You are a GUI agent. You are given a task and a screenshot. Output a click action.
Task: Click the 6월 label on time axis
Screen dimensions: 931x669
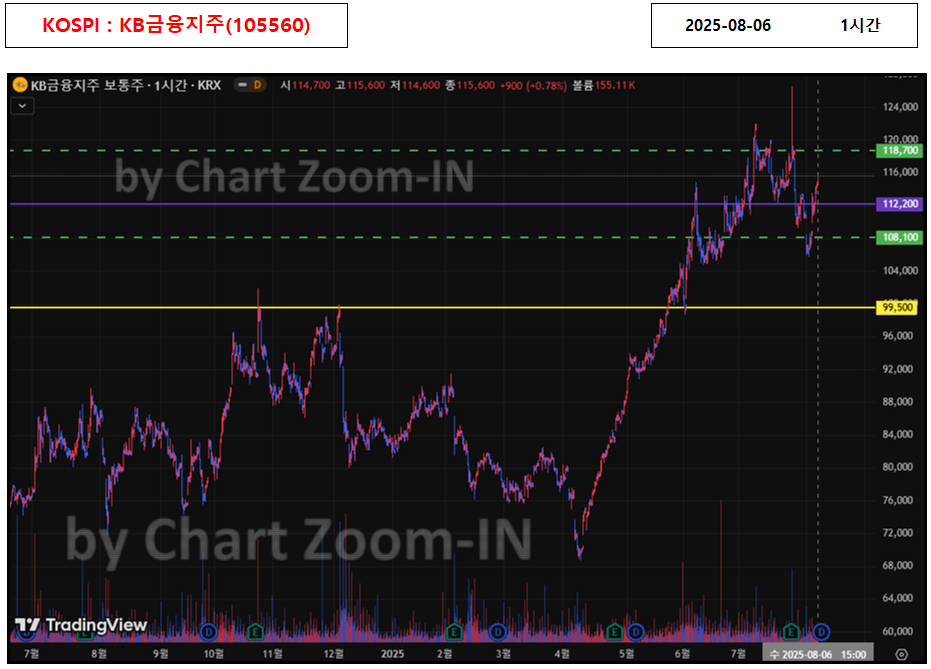coord(682,654)
